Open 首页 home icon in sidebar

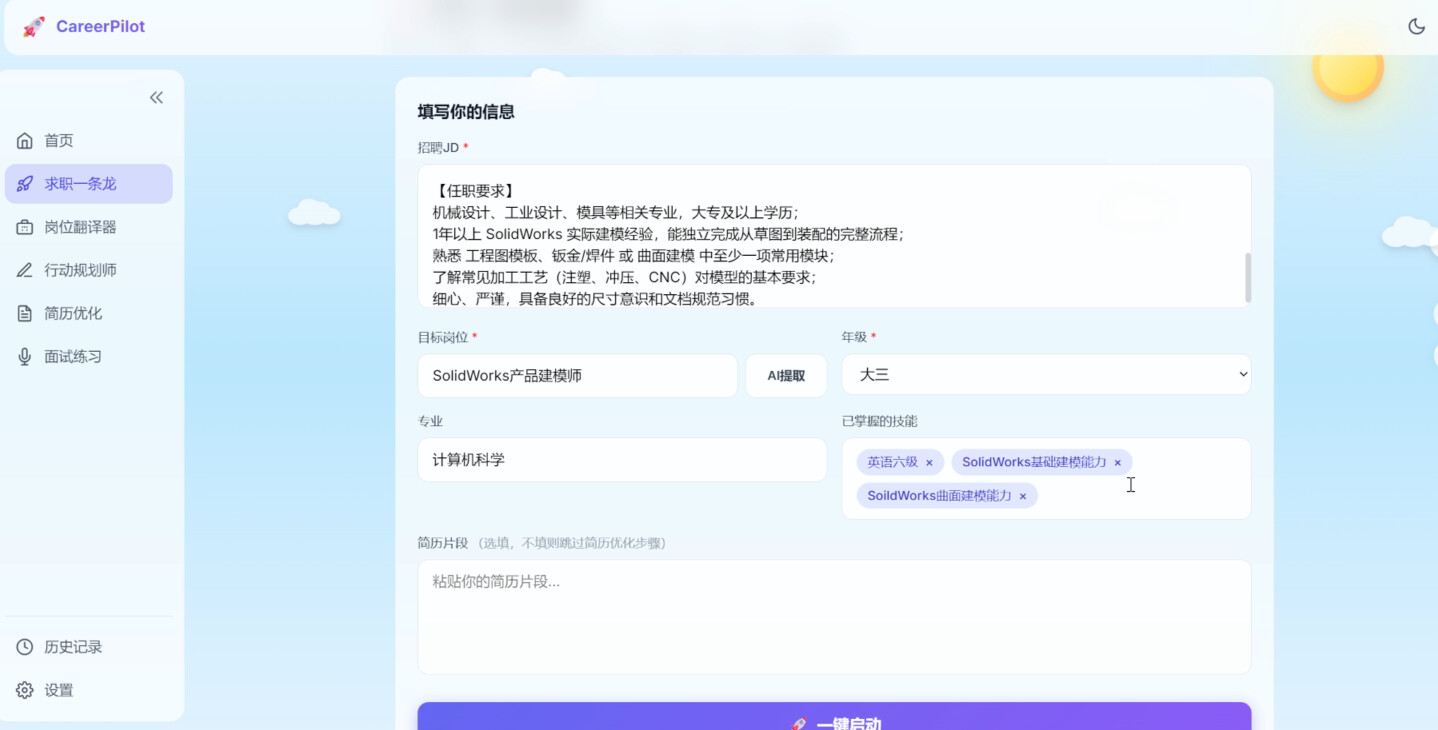[x=25, y=141]
